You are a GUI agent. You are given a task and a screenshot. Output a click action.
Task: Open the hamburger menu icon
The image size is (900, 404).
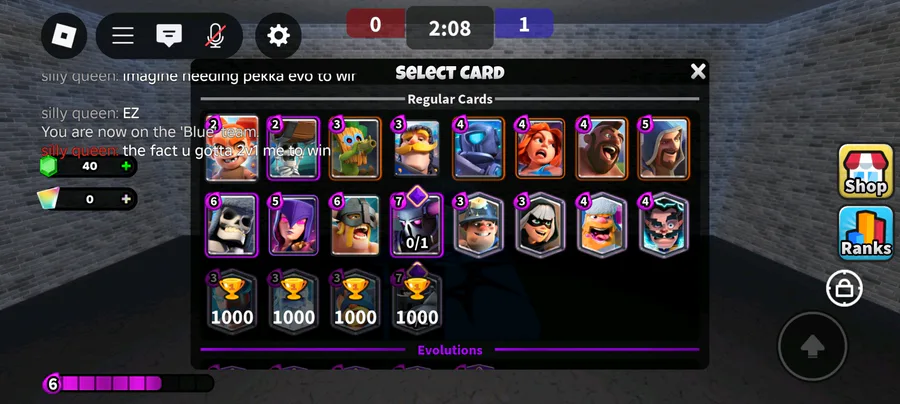point(123,36)
